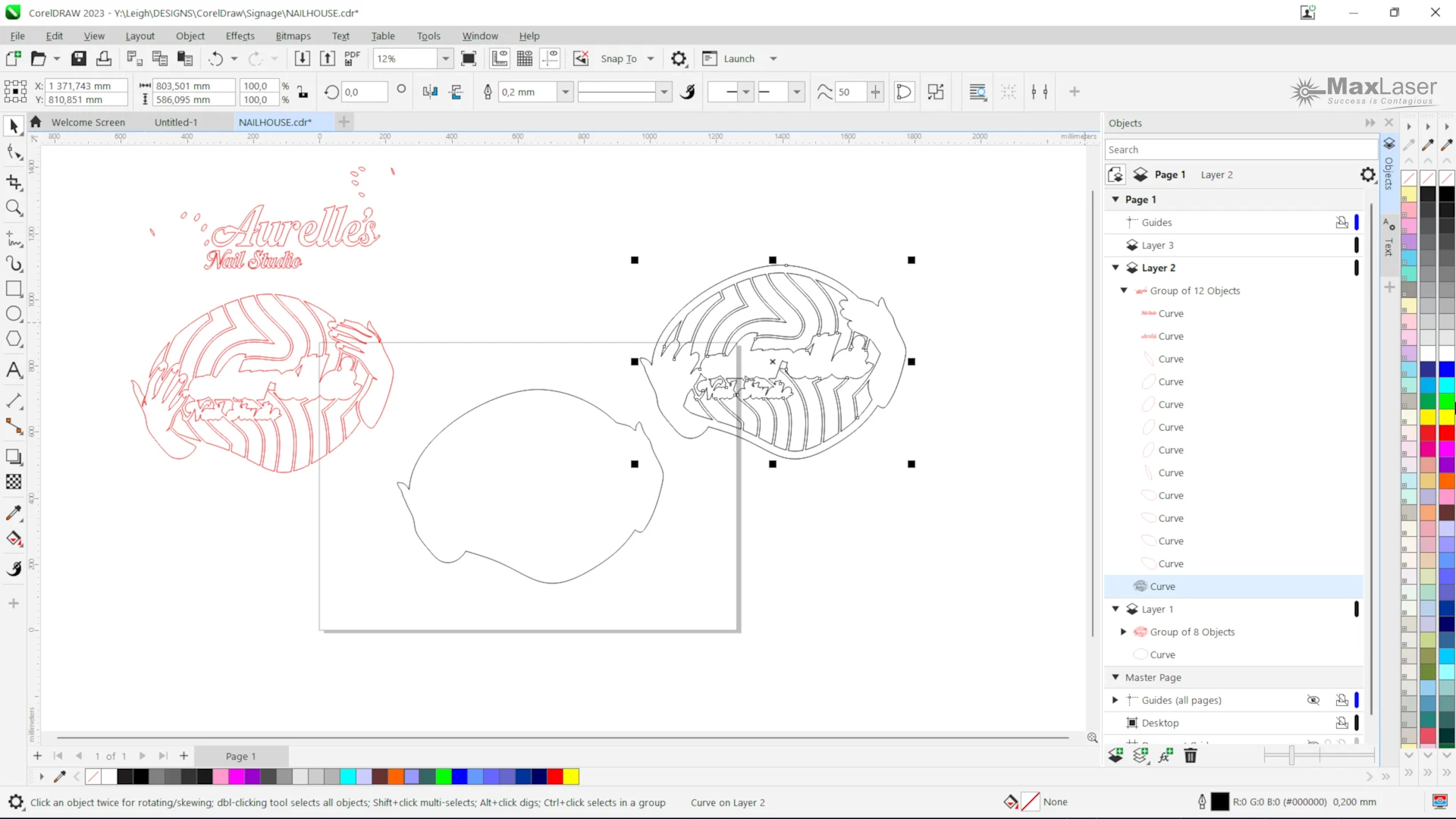Select the Pick tool
Screen dimensions: 1456x819
pyautogui.click(x=14, y=126)
